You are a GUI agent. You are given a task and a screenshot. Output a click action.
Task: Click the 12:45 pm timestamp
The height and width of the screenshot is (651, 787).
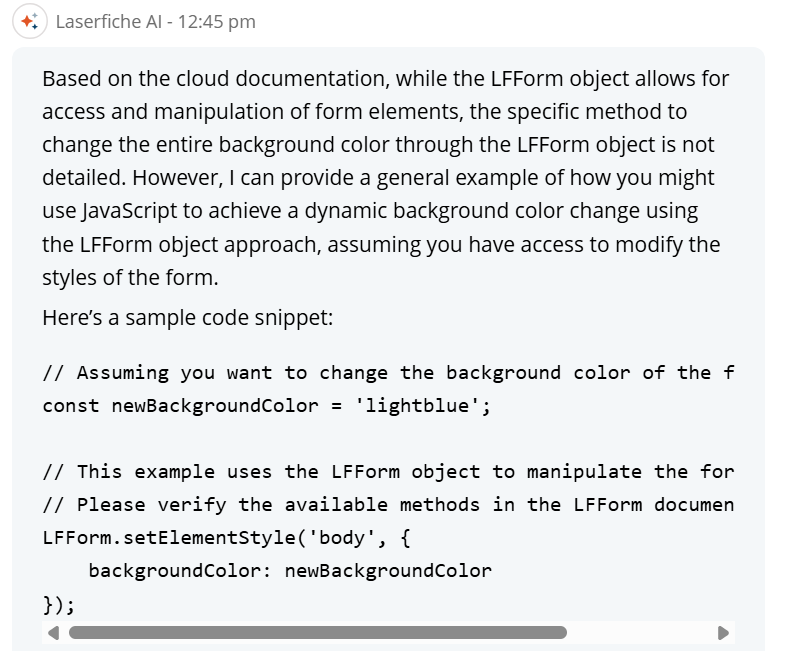tap(217, 22)
